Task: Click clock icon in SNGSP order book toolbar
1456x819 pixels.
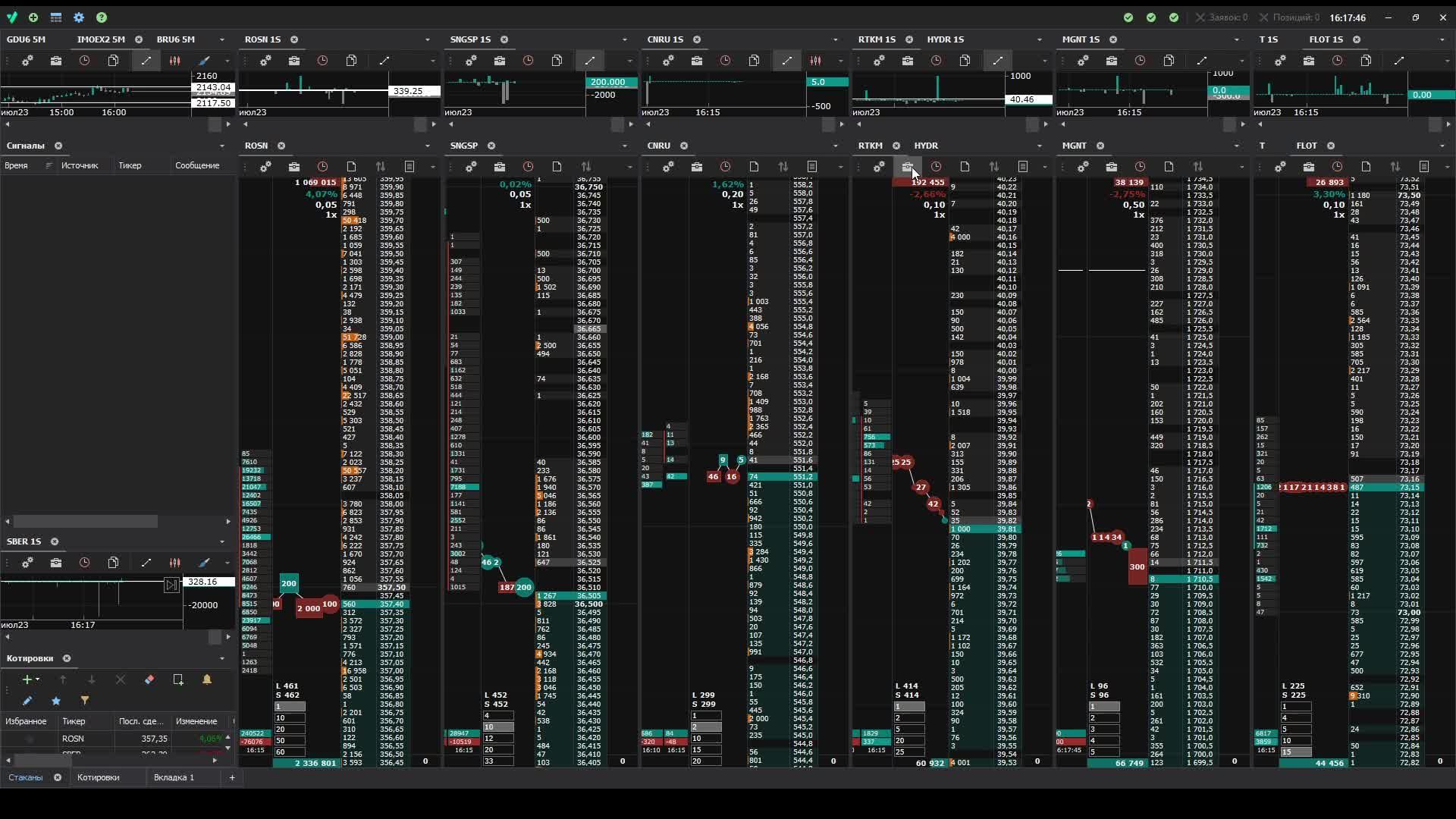Action: pos(529,167)
